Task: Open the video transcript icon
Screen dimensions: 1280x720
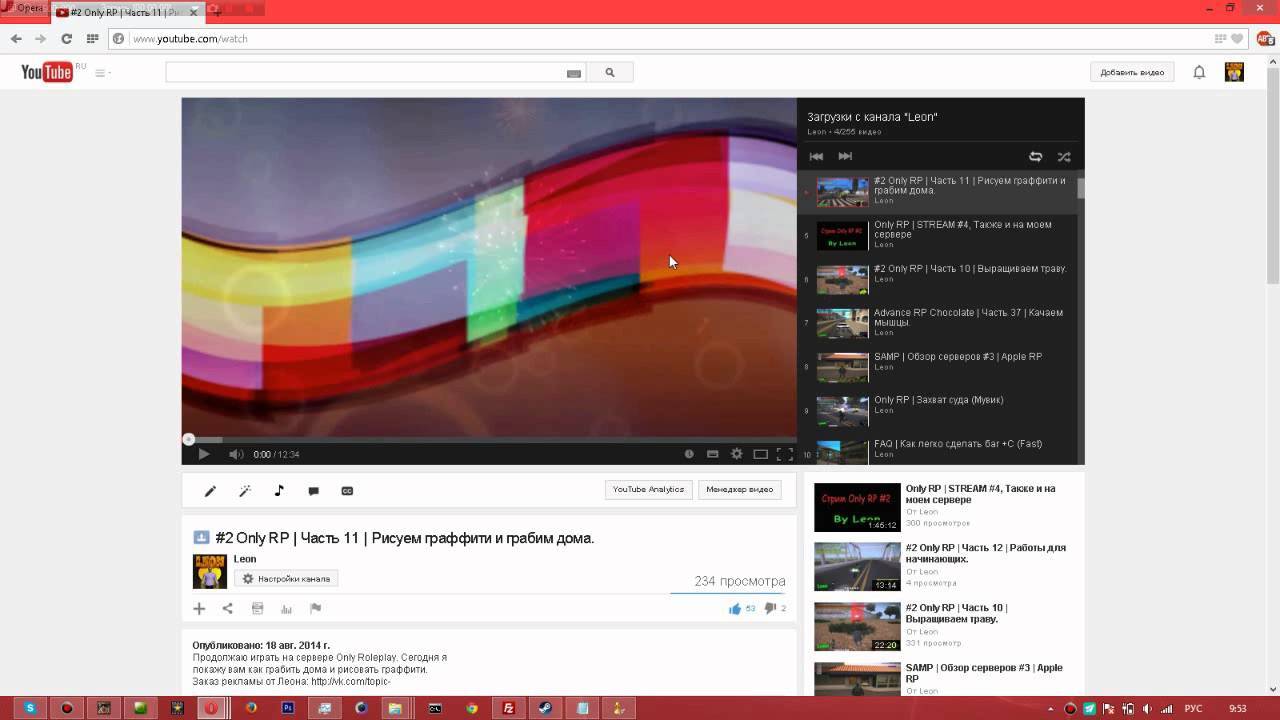Action: [257, 608]
